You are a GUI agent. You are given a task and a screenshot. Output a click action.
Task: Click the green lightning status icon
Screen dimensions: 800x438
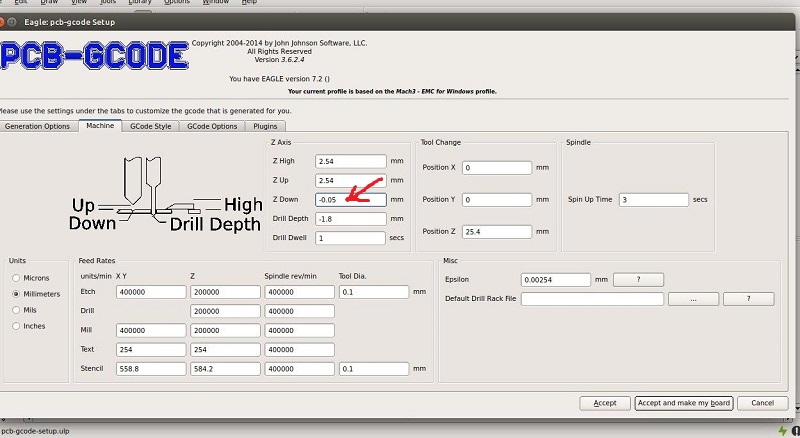(783, 431)
